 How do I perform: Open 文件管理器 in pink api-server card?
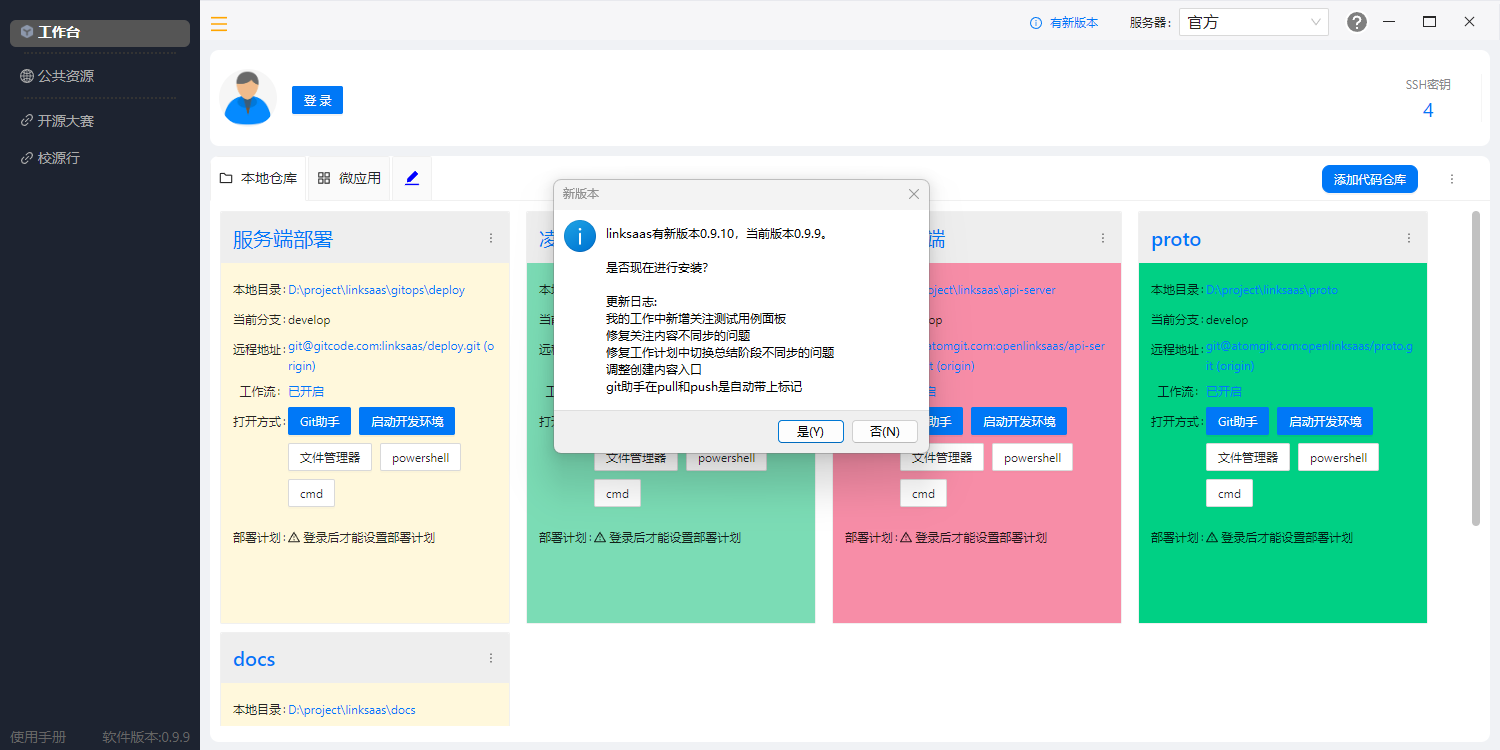[x=942, y=458]
